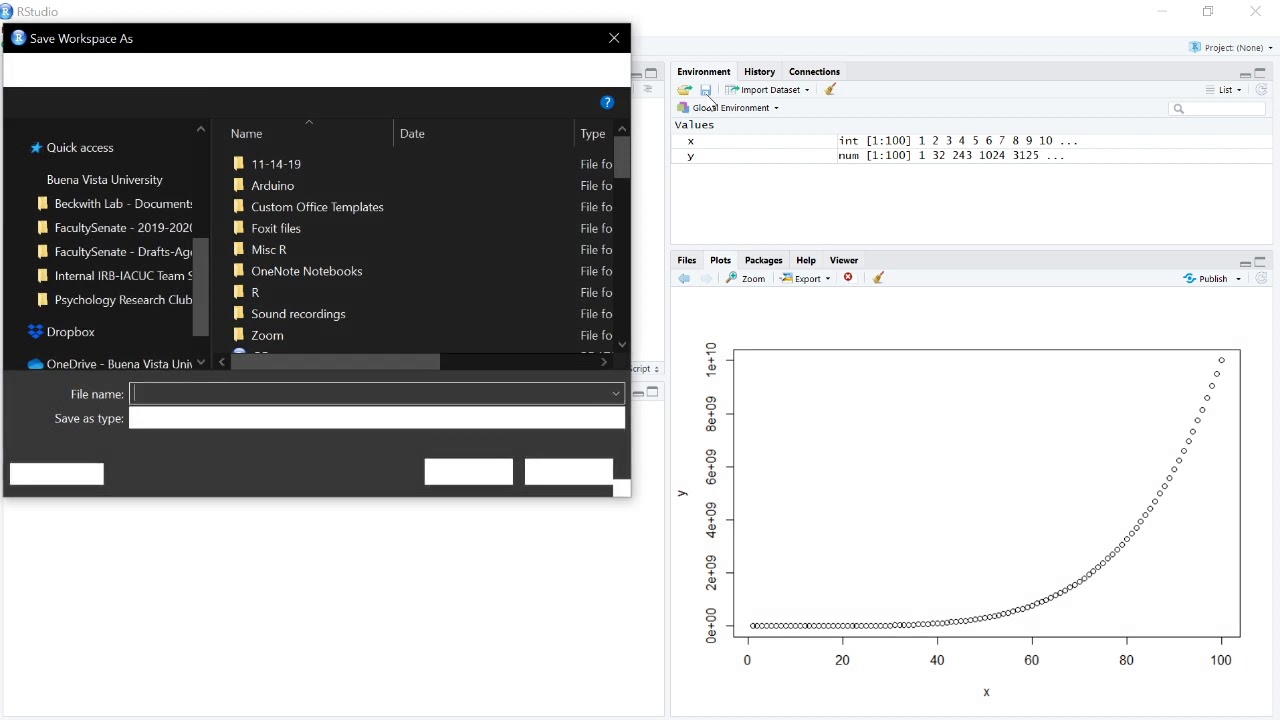Click the Dropbox icon in navigation pane
Image resolution: width=1280 pixels, height=720 pixels.
[x=36, y=332]
